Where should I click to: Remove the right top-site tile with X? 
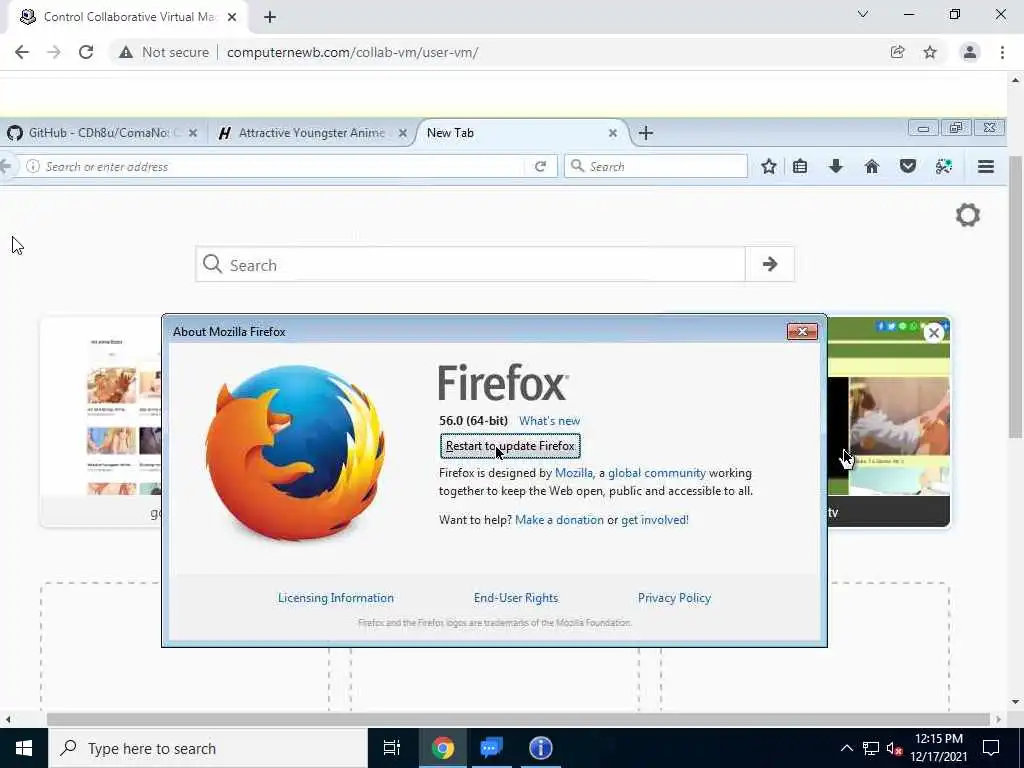coord(934,333)
